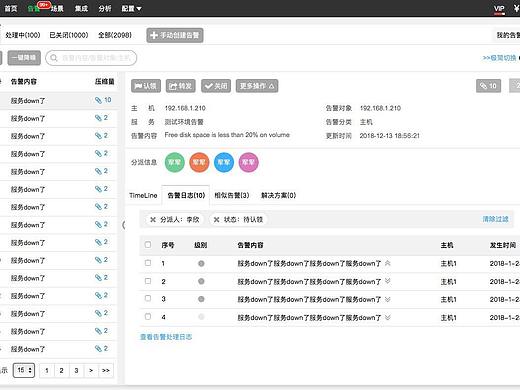Remove the 状态: 待认领 filter tag

coord(216,220)
